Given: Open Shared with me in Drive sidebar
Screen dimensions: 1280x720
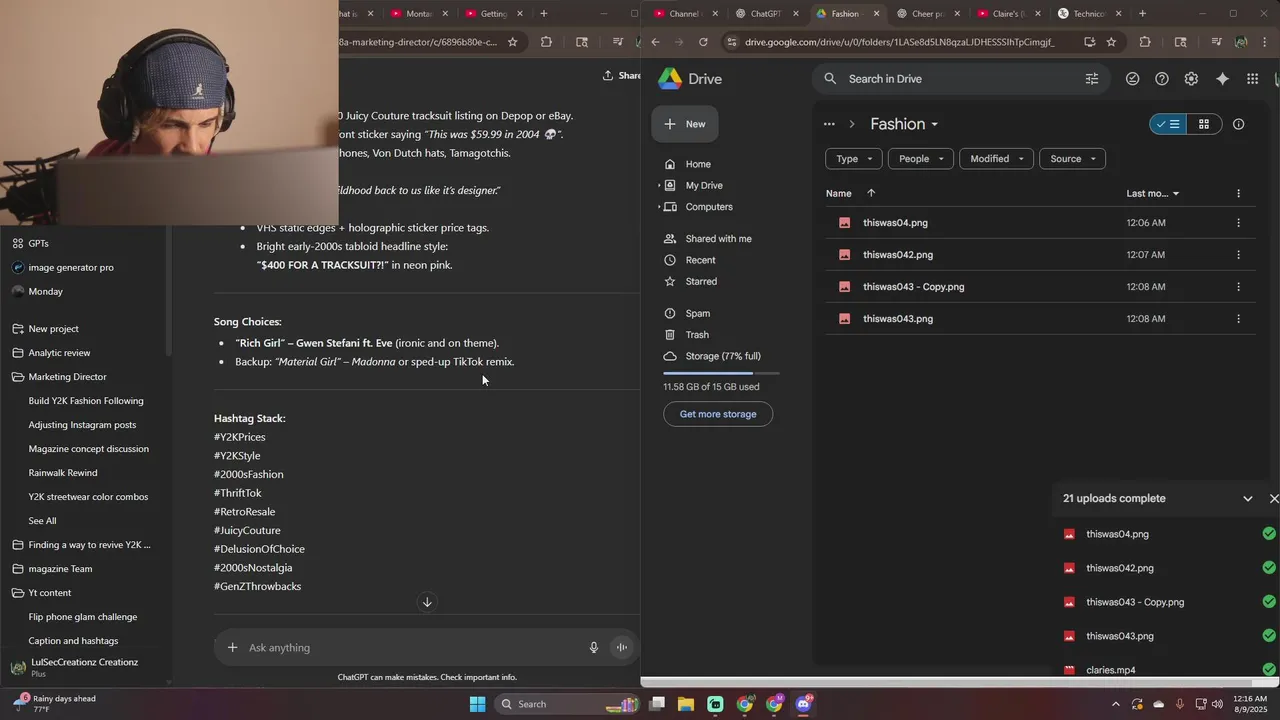Looking at the screenshot, I should 718,239.
